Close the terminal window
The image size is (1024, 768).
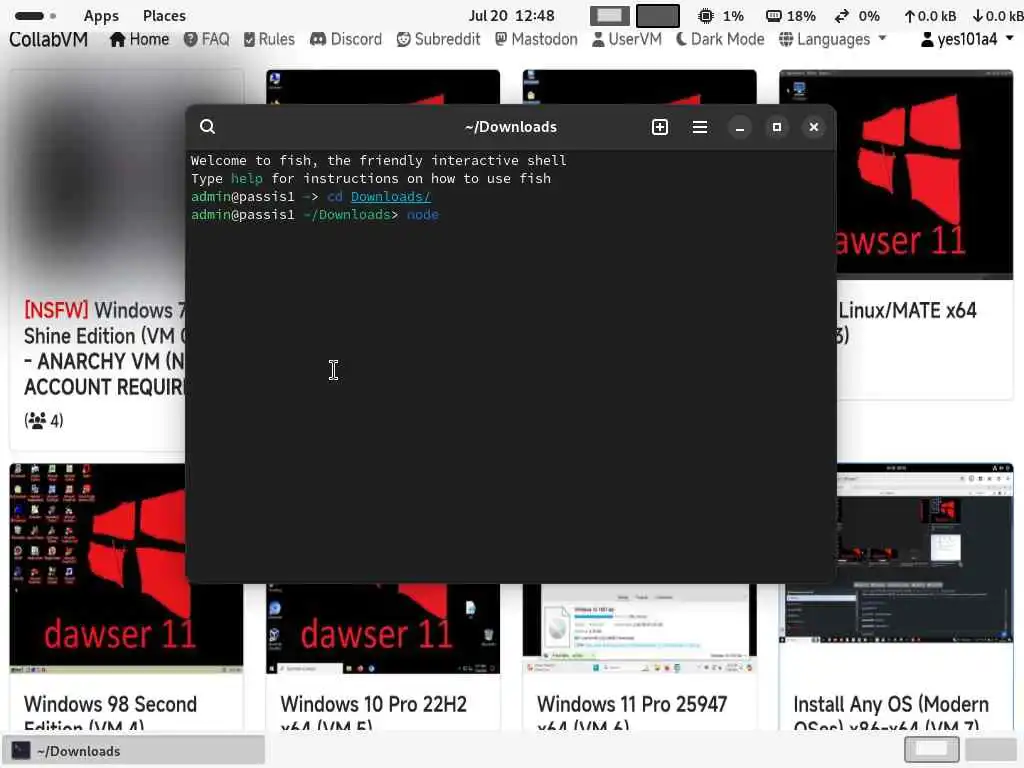point(814,127)
